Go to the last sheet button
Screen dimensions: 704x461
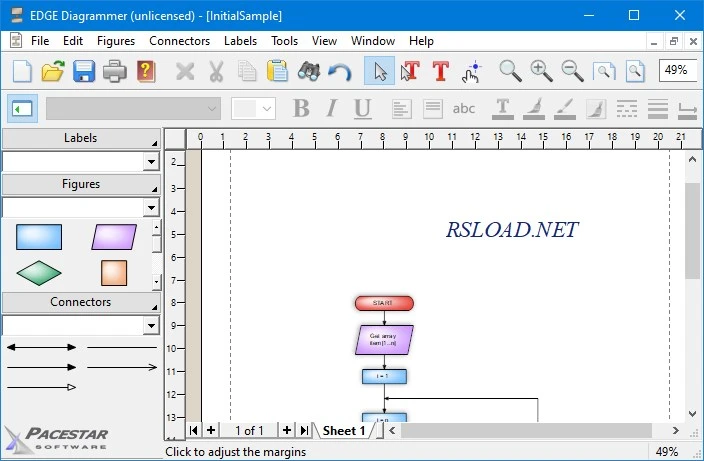point(304,430)
